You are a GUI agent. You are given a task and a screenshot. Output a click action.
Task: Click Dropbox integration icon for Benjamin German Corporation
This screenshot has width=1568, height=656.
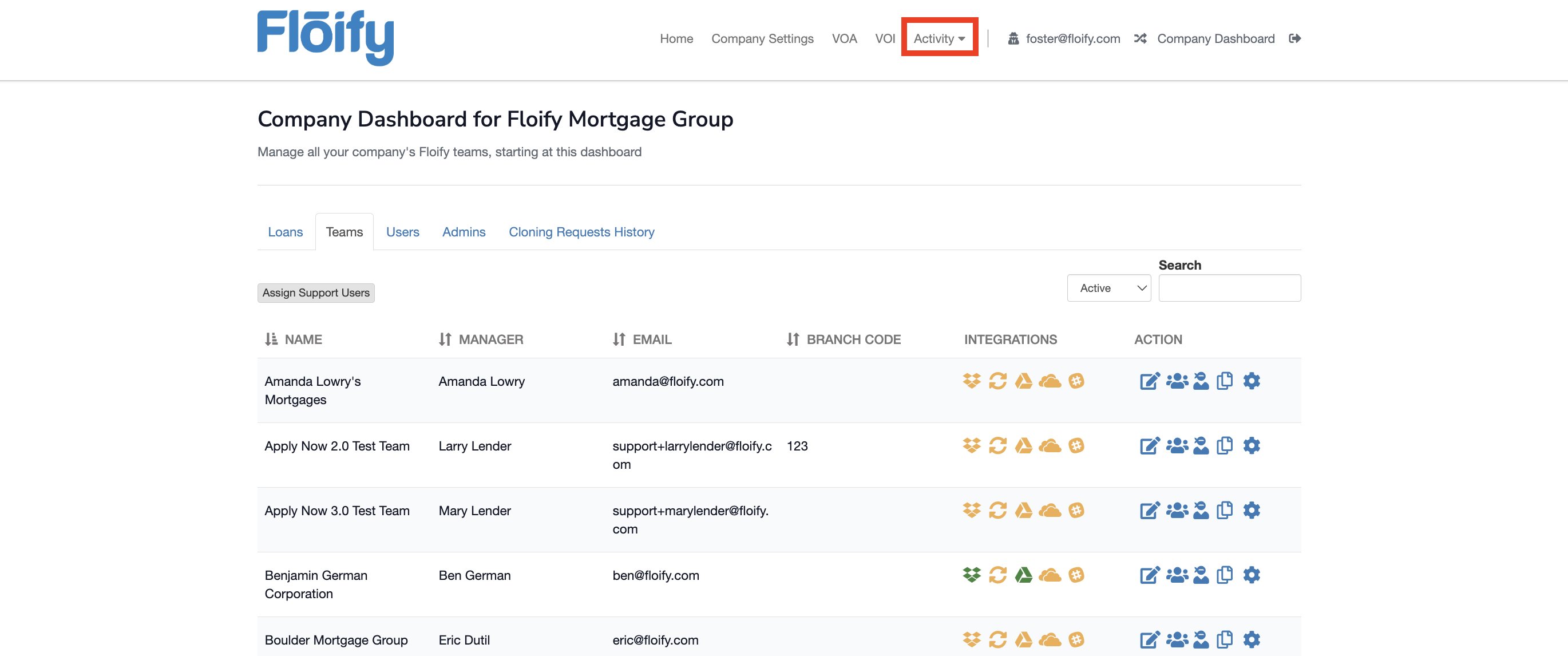(972, 575)
